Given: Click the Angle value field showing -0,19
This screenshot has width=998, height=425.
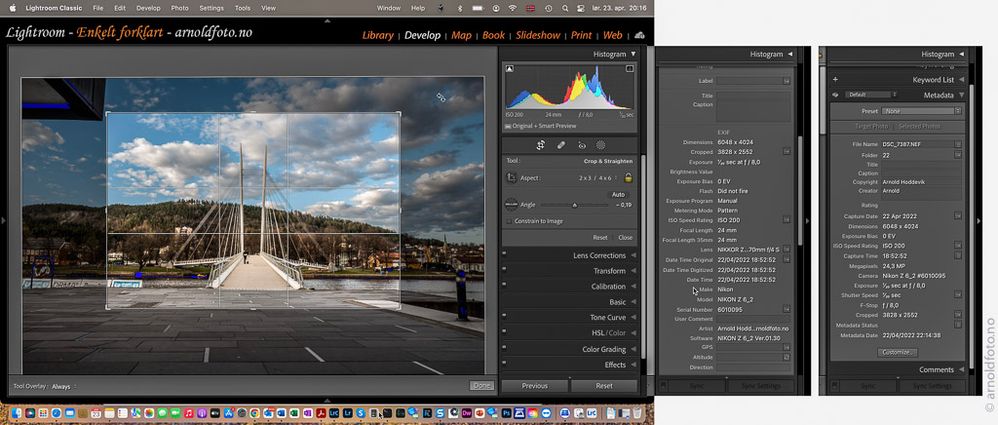Looking at the screenshot, I should click(623, 205).
